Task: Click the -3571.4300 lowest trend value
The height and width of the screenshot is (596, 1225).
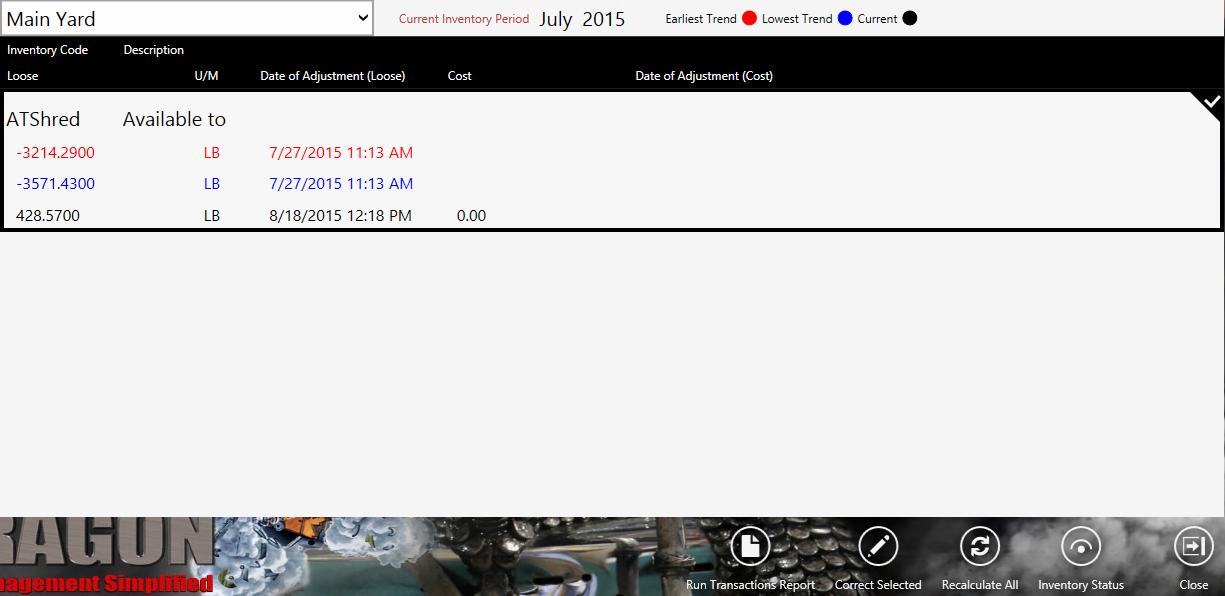Action: pyautogui.click(x=56, y=184)
